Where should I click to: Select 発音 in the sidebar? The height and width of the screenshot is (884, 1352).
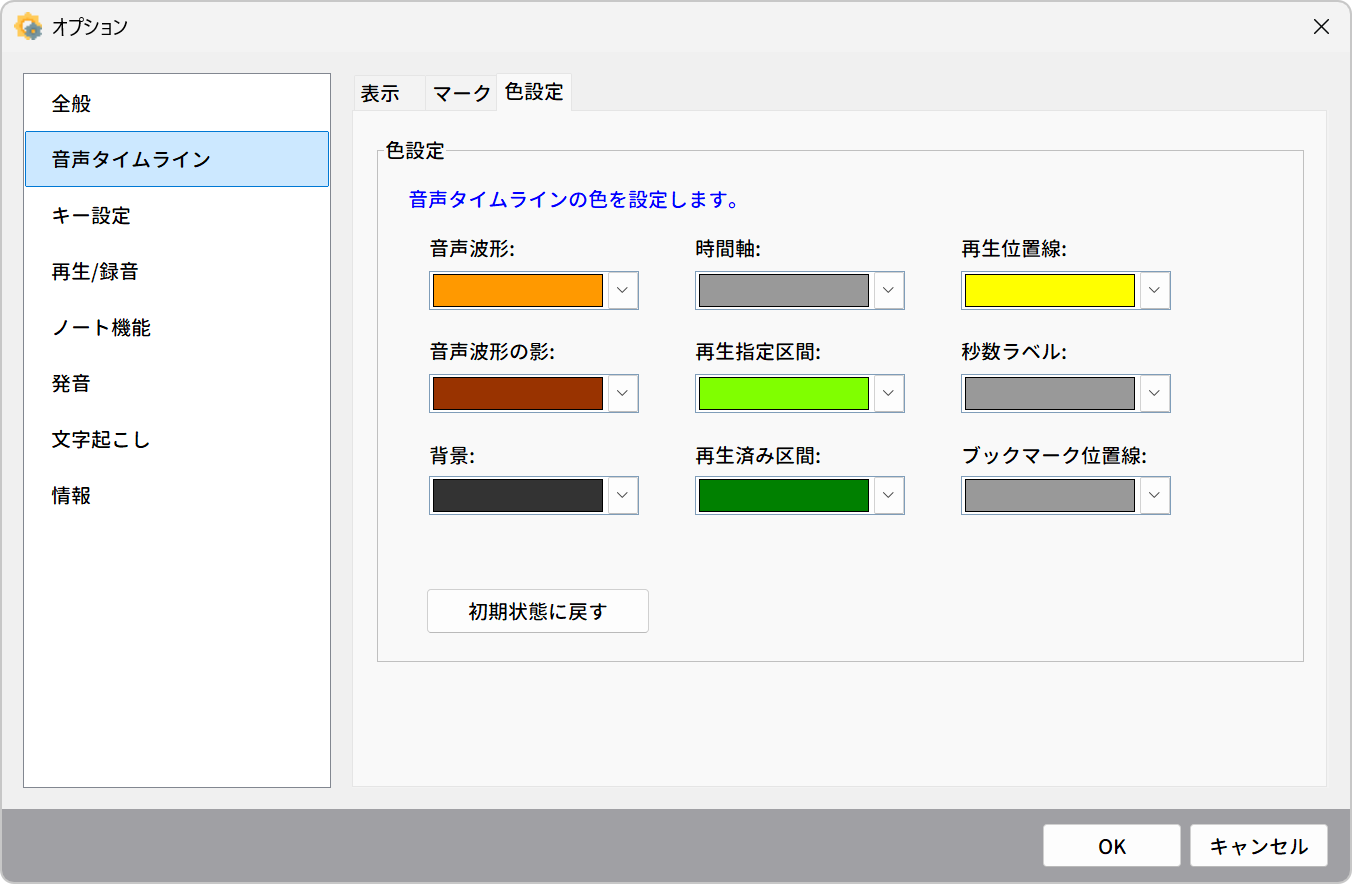tap(177, 383)
